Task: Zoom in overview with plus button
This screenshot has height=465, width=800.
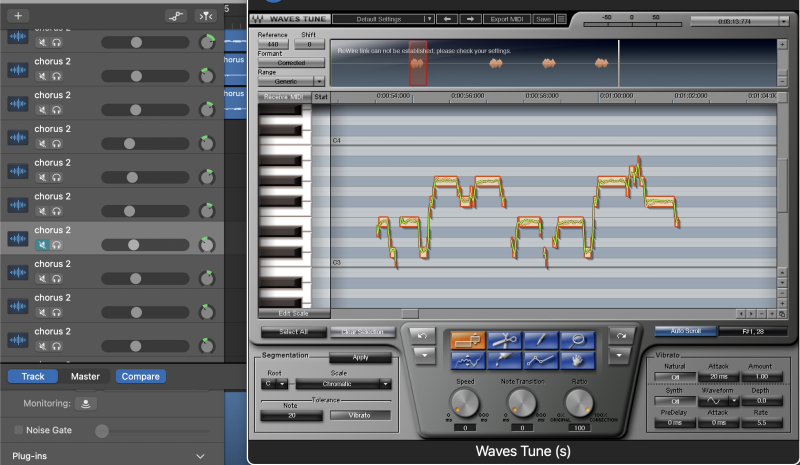Action: tap(782, 44)
